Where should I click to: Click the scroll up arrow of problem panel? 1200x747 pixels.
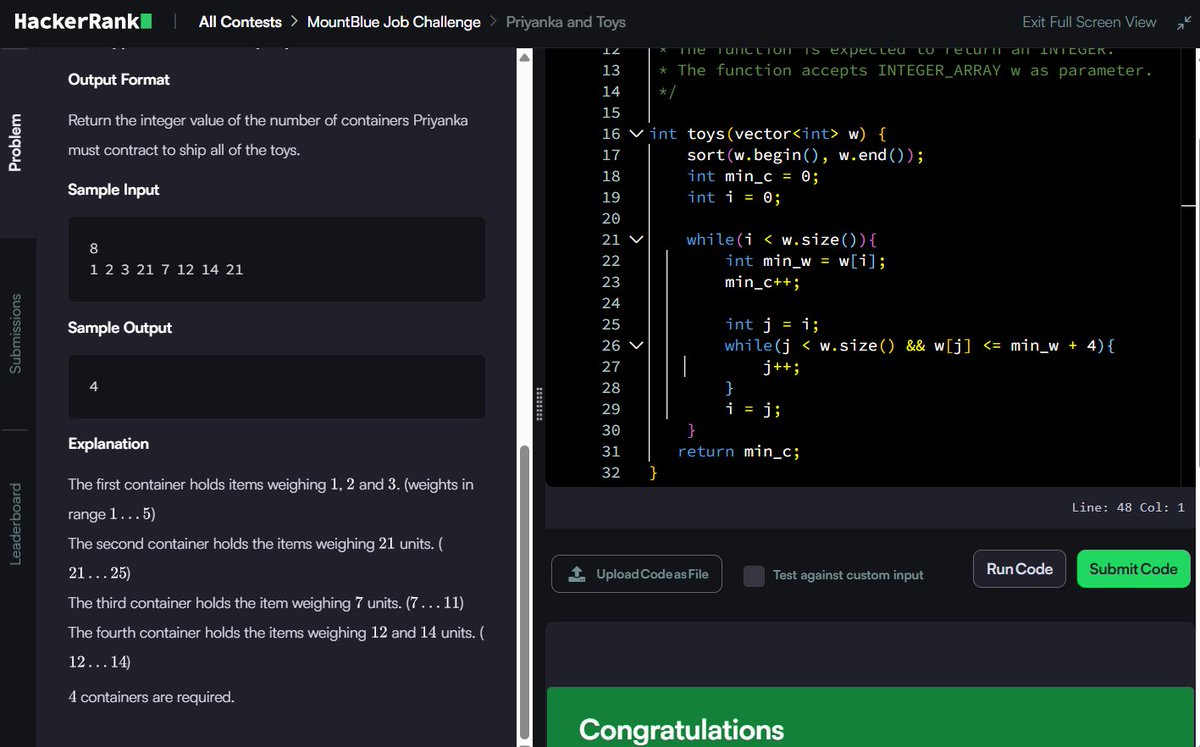pyautogui.click(x=525, y=56)
